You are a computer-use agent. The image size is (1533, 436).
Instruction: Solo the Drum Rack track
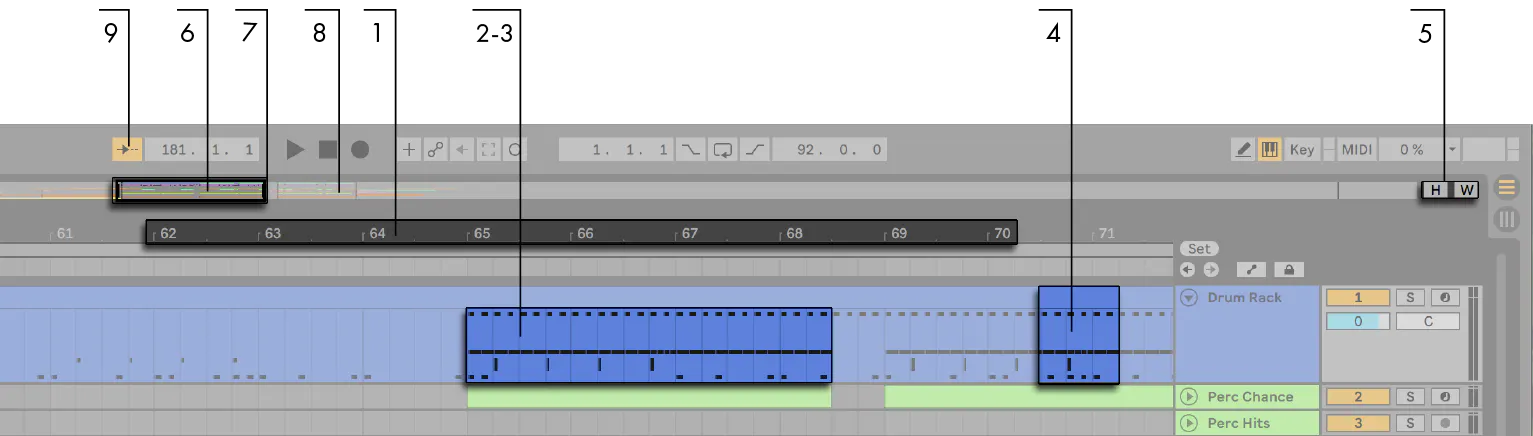coord(1410,297)
